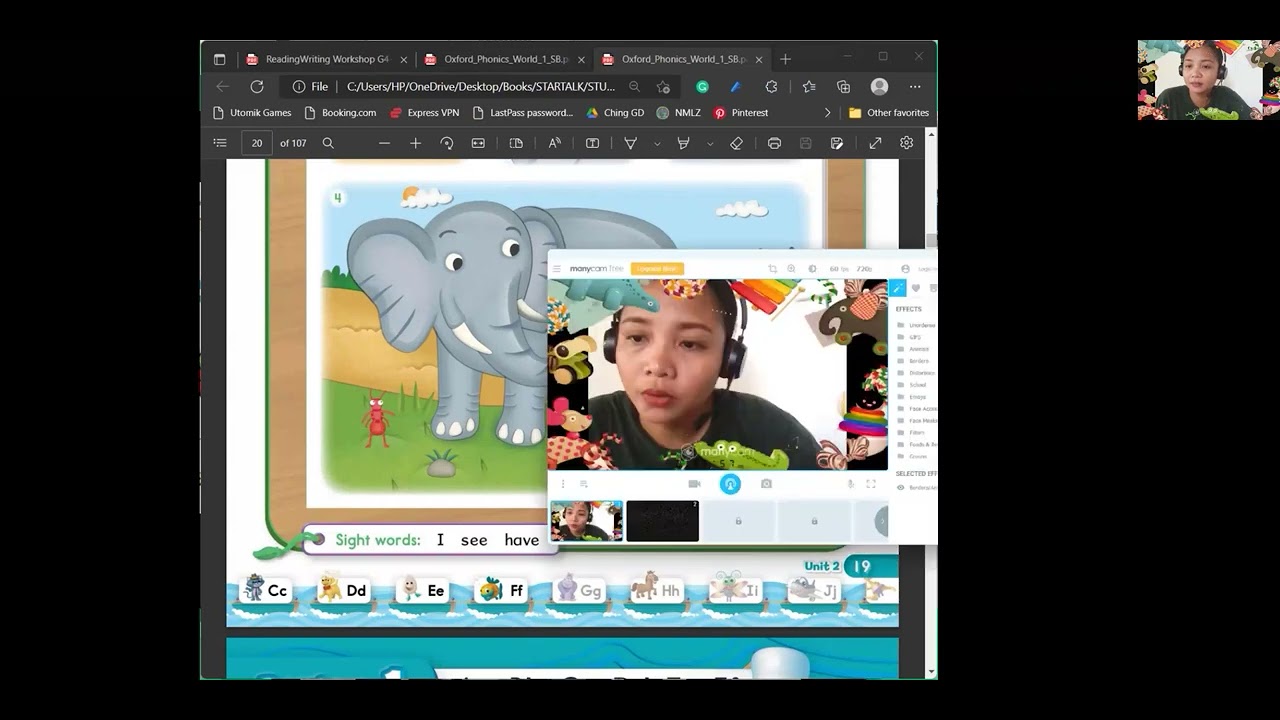Open the Booking.com bookmark
This screenshot has width=1280, height=720.
(x=340, y=113)
